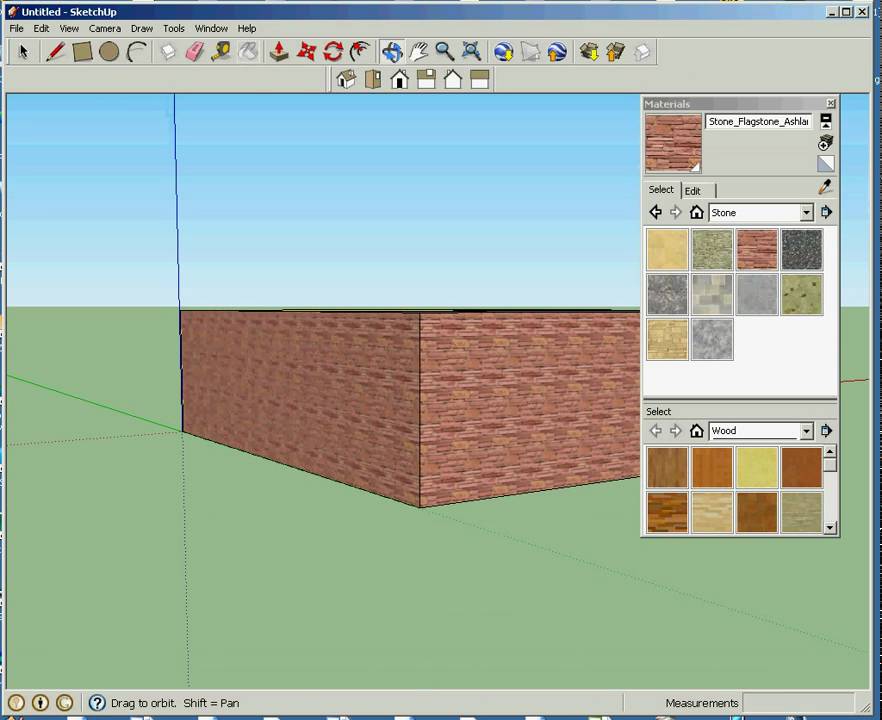Image resolution: width=882 pixels, height=720 pixels.
Task: Switch to the Iso view
Action: click(x=346, y=80)
